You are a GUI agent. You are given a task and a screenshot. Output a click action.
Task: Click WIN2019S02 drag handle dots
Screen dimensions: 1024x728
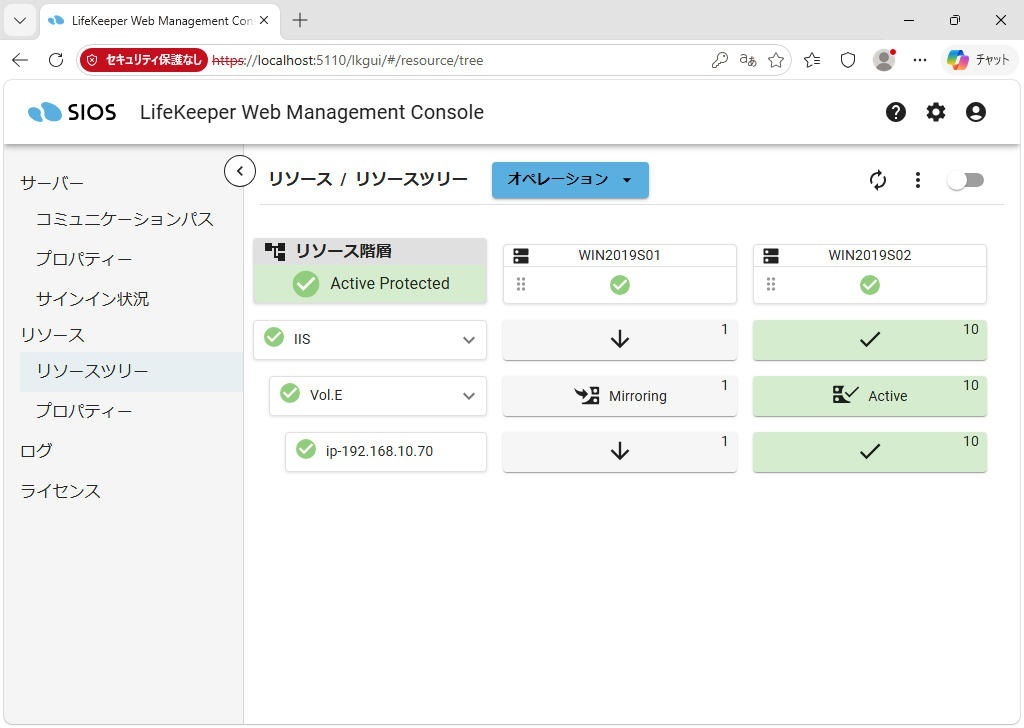click(x=771, y=284)
